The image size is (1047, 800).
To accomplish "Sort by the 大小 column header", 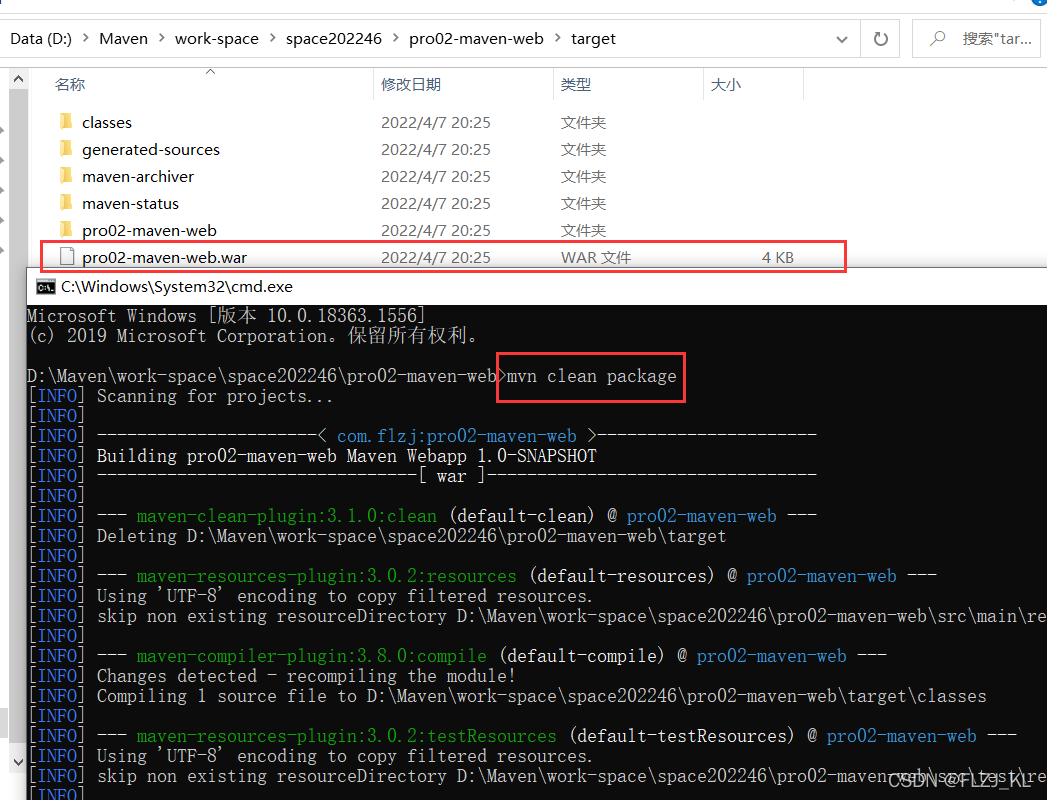I will 725,85.
